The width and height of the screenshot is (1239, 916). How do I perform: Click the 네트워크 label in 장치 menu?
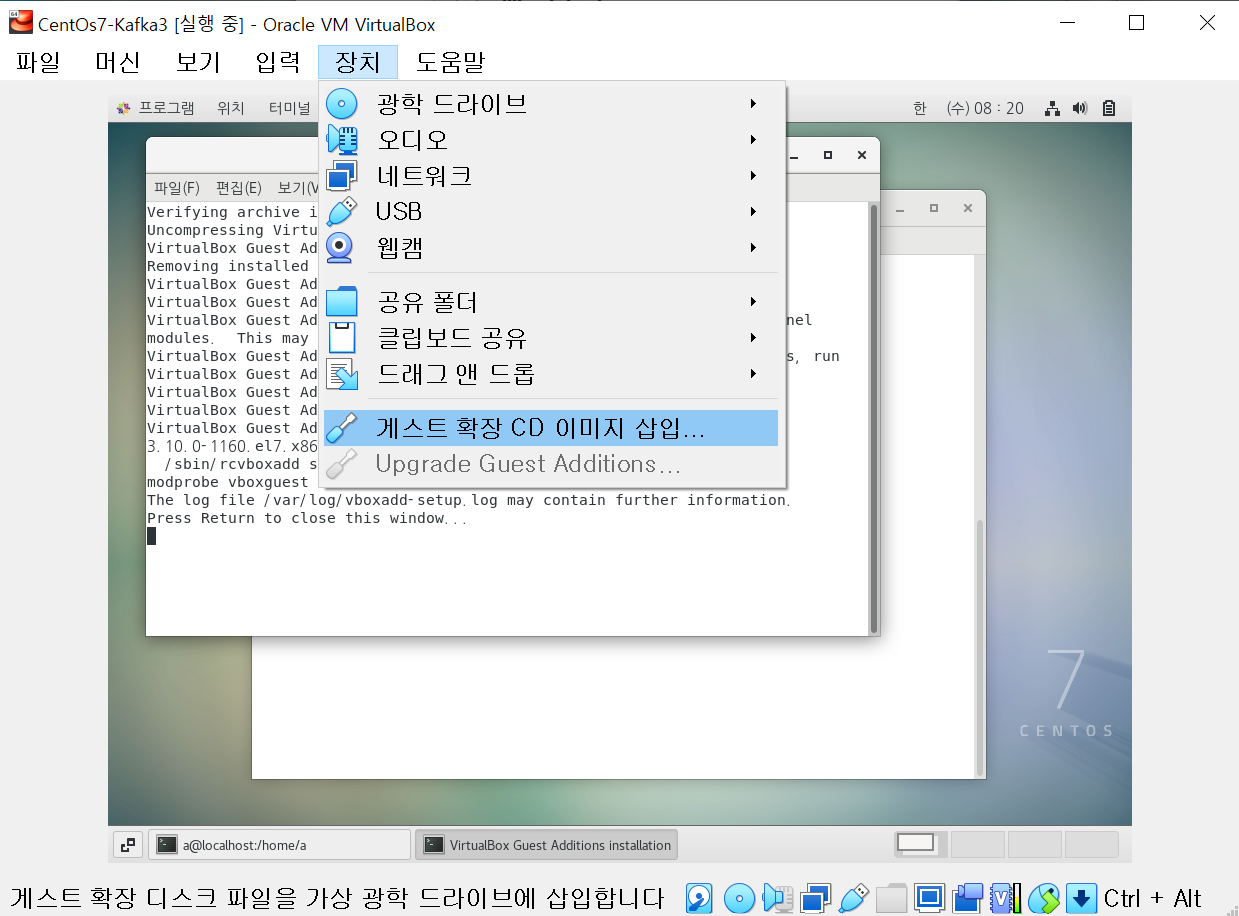click(425, 176)
